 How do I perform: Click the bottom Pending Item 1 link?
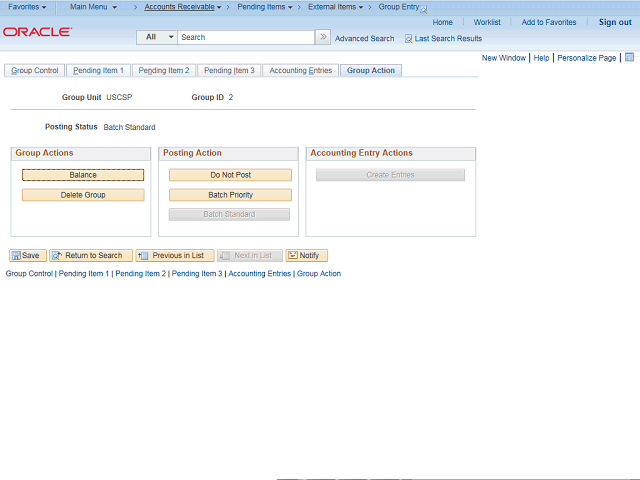pos(84,273)
